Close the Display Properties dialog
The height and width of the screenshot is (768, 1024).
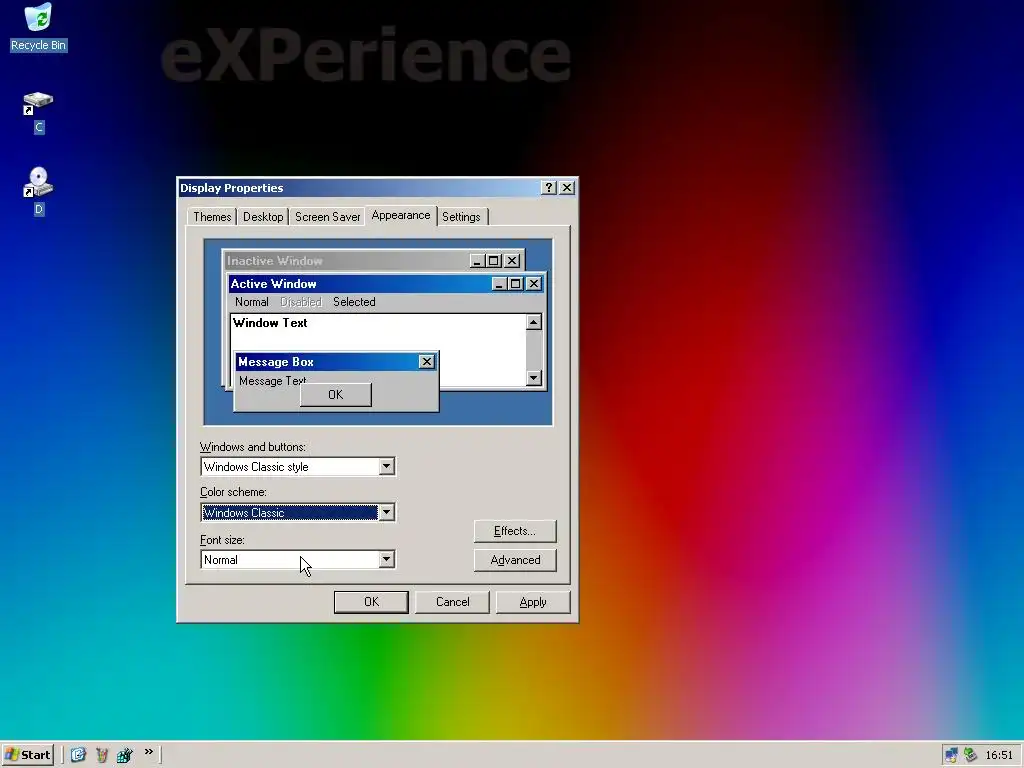(567, 188)
